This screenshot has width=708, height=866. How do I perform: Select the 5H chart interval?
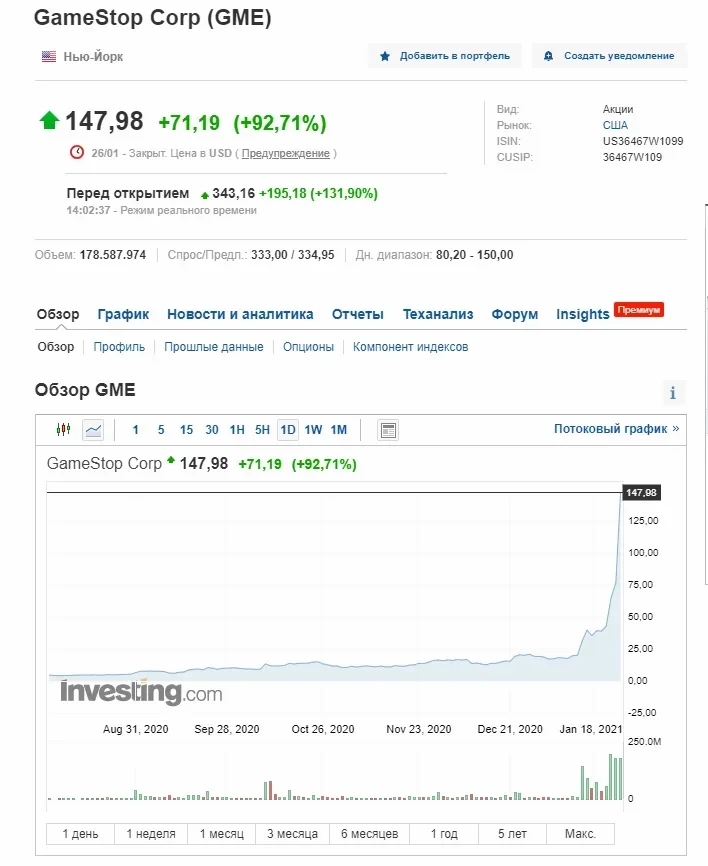pyautogui.click(x=262, y=430)
